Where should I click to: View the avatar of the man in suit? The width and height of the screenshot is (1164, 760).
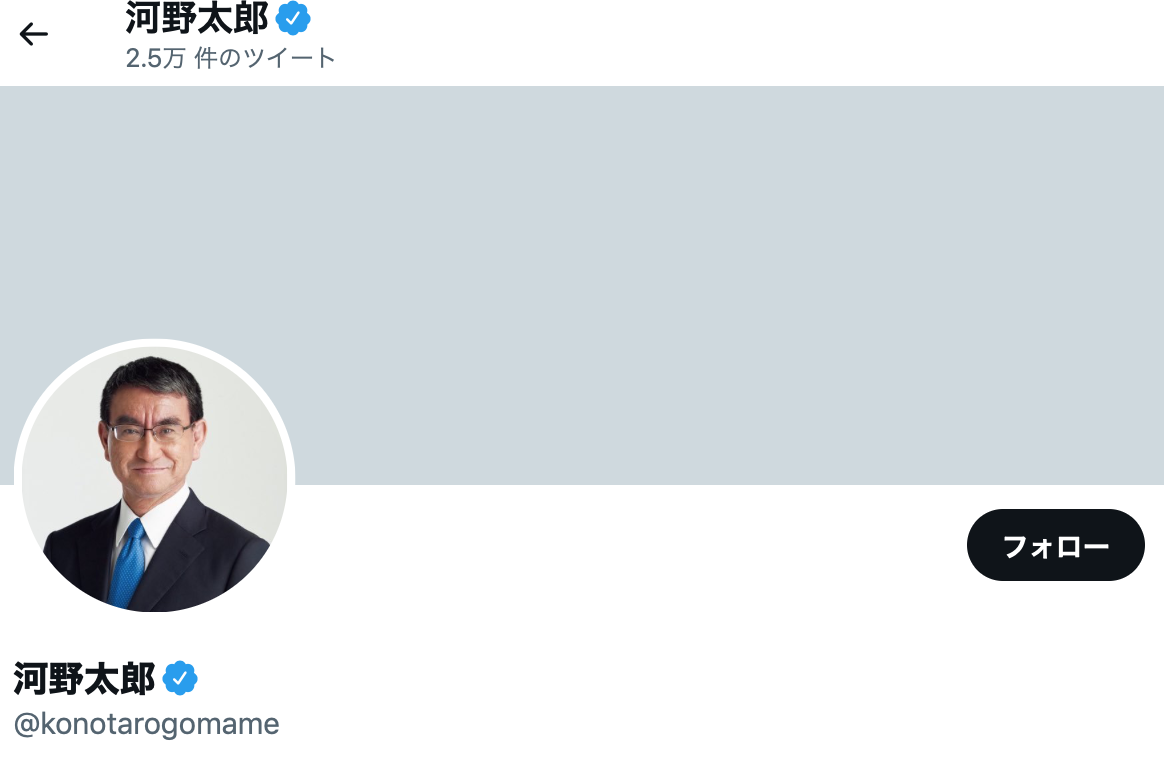(154, 479)
